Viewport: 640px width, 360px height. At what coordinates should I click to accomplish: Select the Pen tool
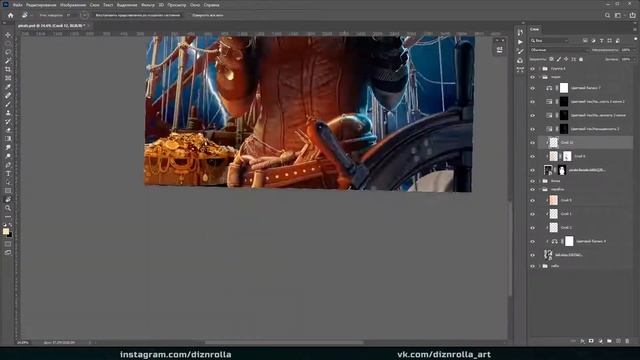8,165
